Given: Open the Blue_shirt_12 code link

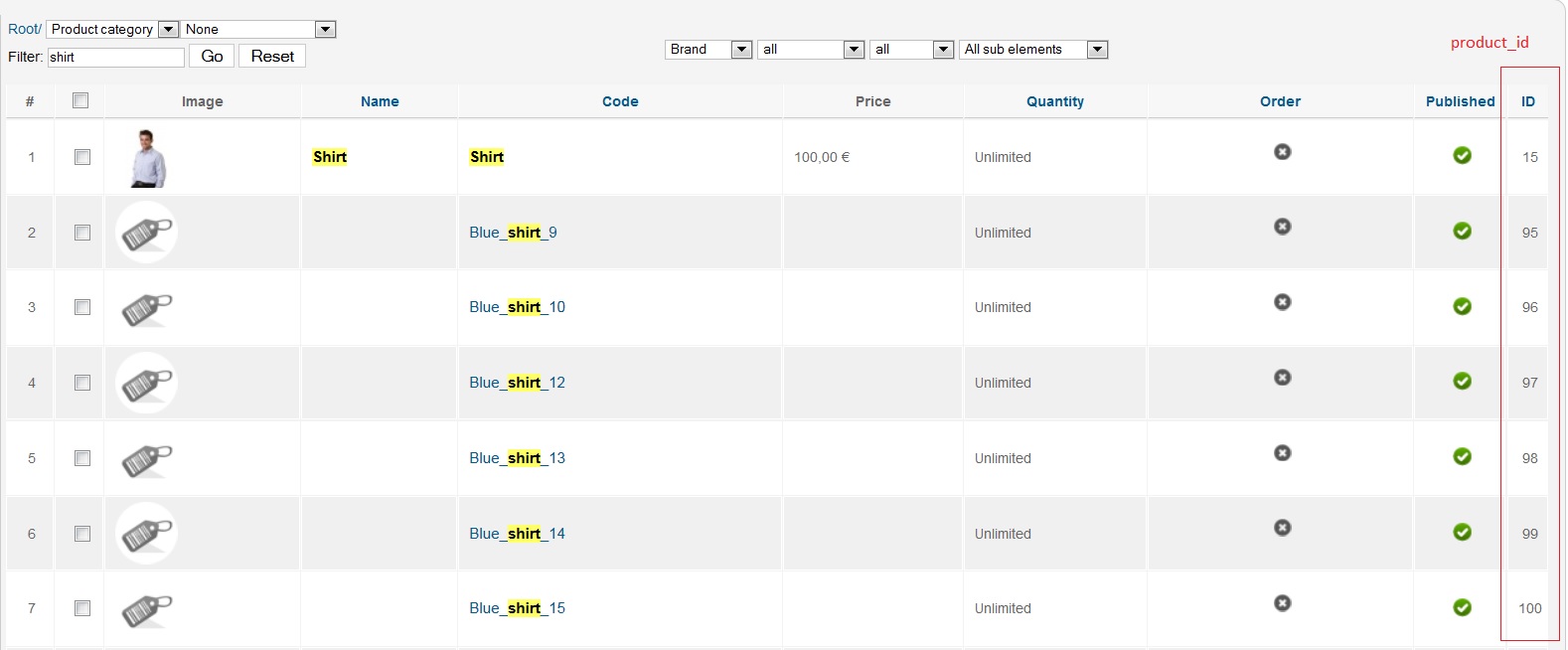Looking at the screenshot, I should [517, 383].
